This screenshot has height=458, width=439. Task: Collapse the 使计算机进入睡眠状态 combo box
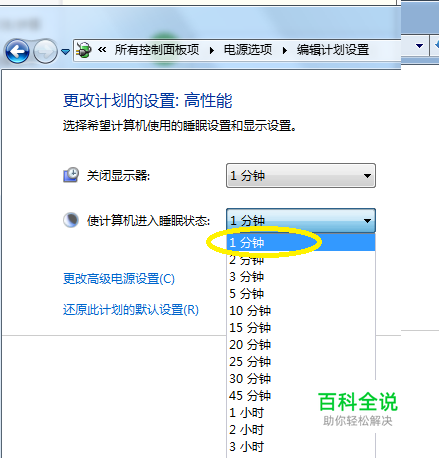pos(301,220)
